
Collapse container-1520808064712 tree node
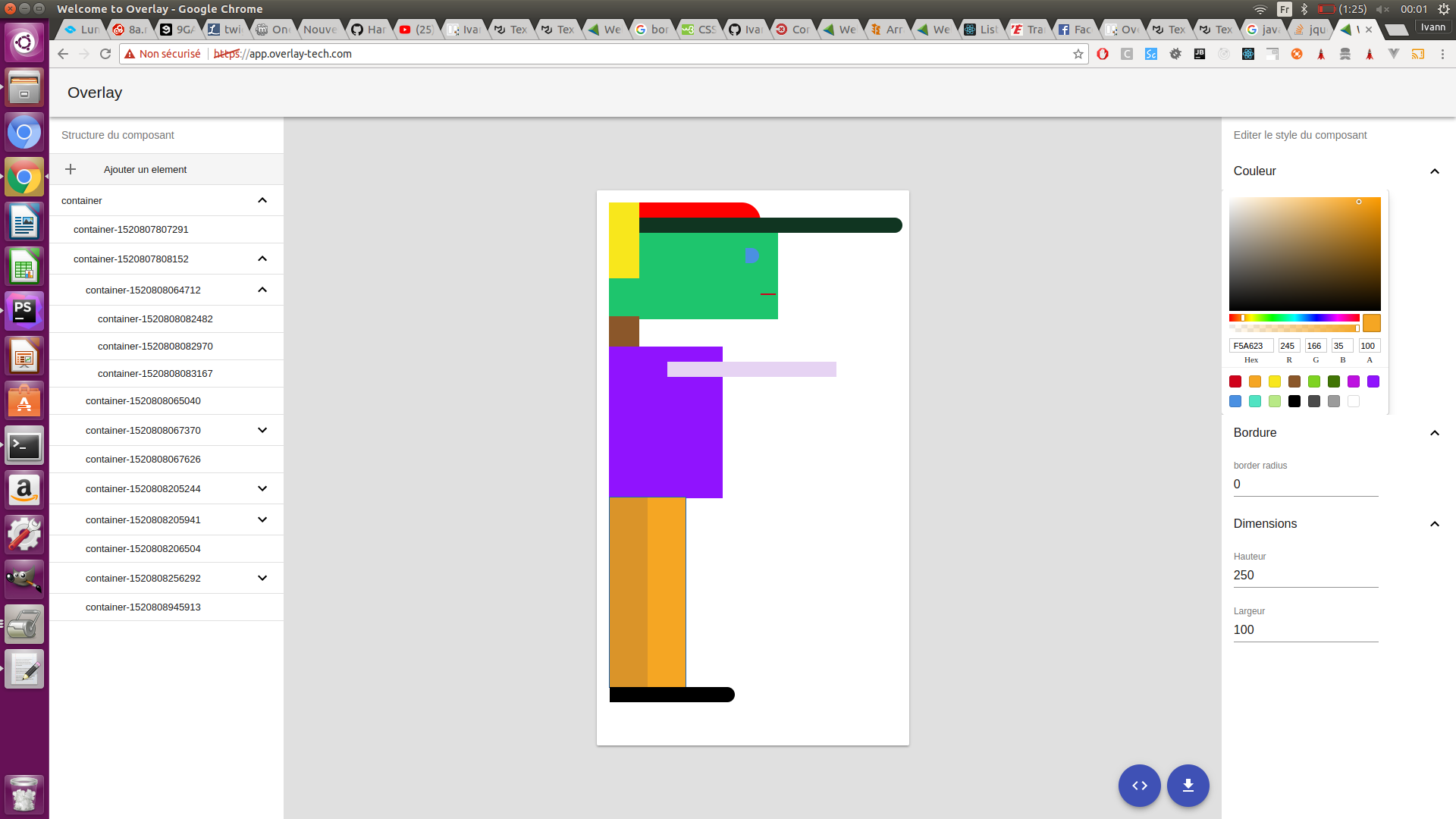(x=262, y=290)
